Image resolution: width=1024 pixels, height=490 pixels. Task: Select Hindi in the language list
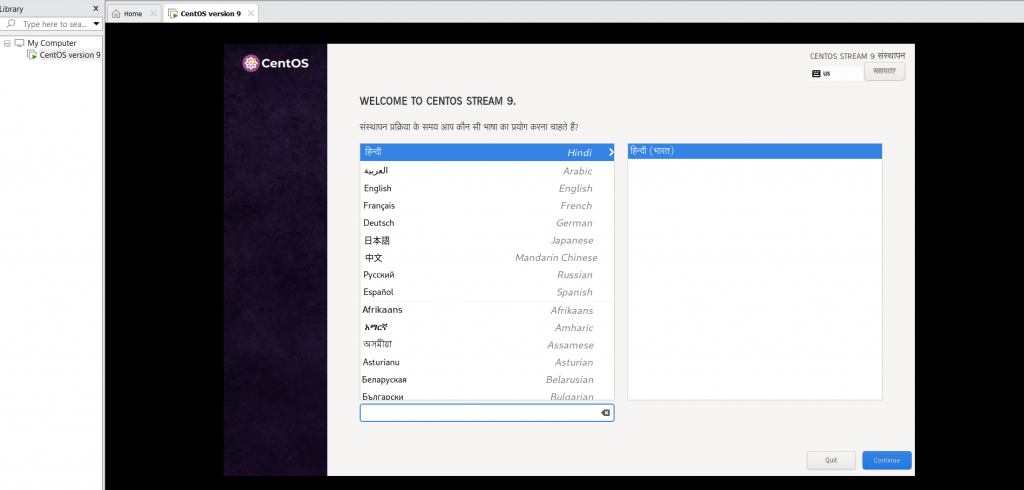[487, 152]
